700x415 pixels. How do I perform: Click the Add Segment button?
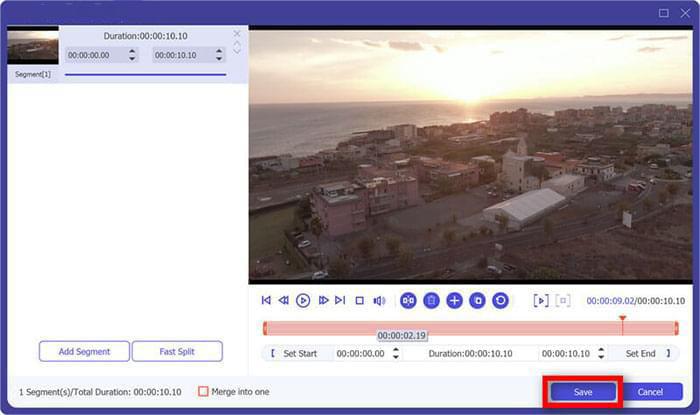click(x=84, y=352)
